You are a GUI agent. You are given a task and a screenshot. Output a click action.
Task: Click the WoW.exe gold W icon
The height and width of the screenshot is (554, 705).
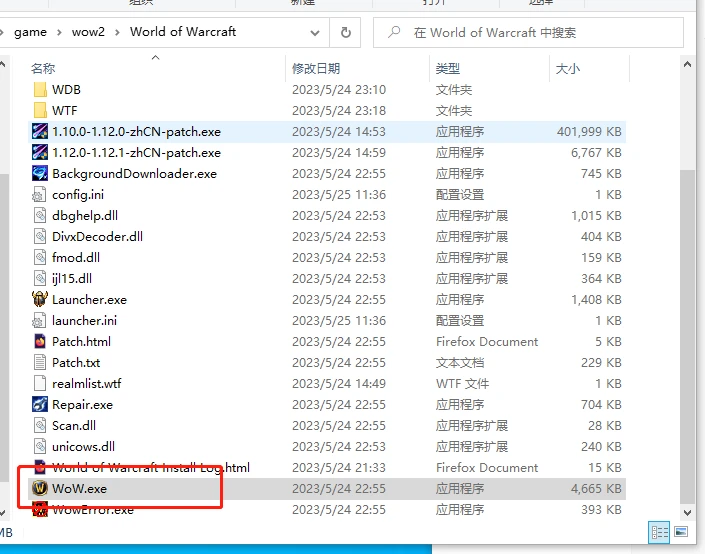tap(40, 488)
